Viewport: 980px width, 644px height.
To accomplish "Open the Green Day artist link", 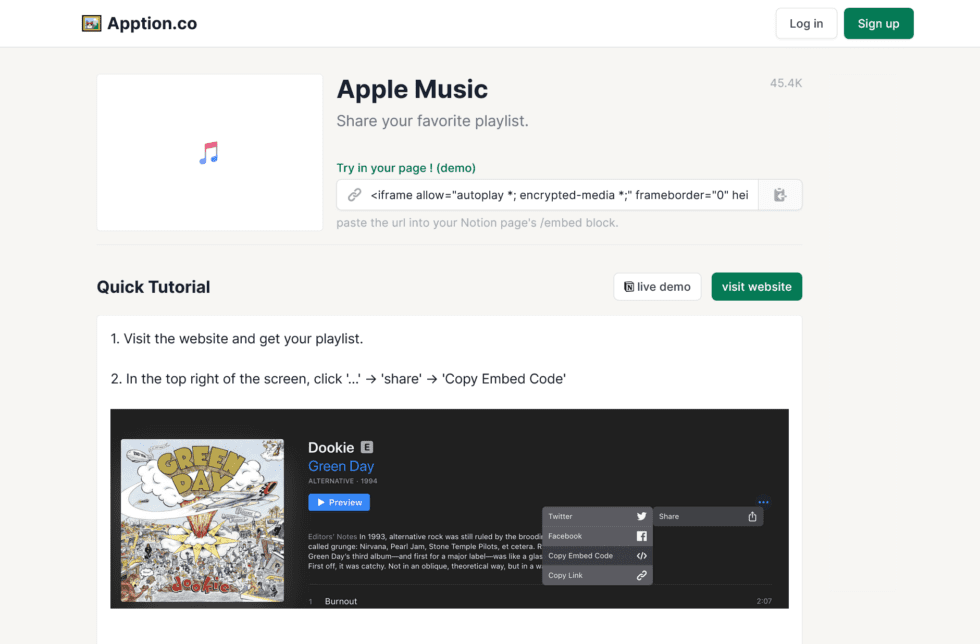I will pyautogui.click(x=341, y=466).
